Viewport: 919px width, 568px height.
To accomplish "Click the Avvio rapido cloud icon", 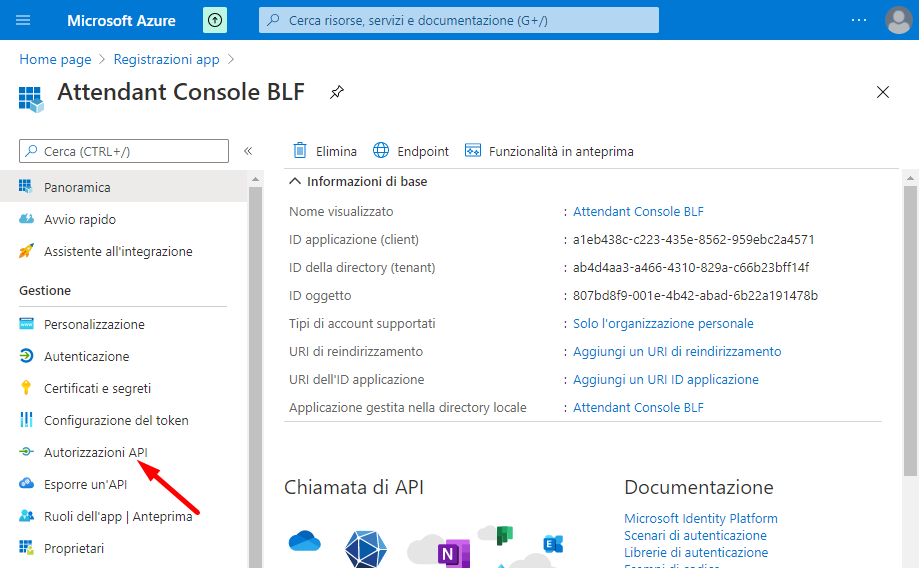I will (26, 219).
